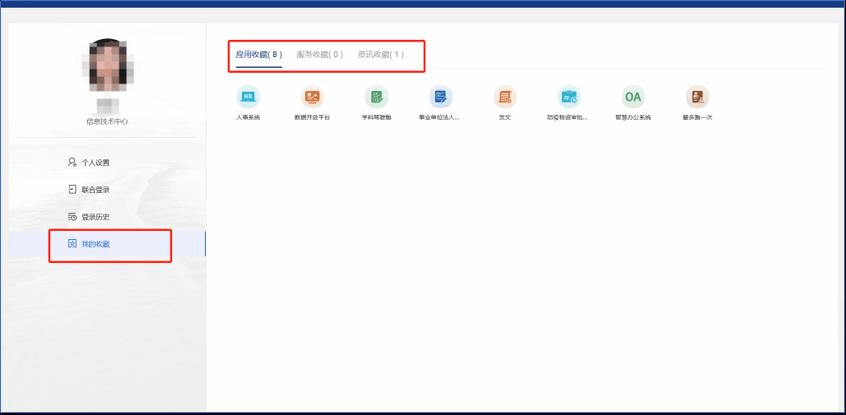Open the 最多跑一次 app icon
The width and height of the screenshot is (846, 415).
click(x=697, y=97)
